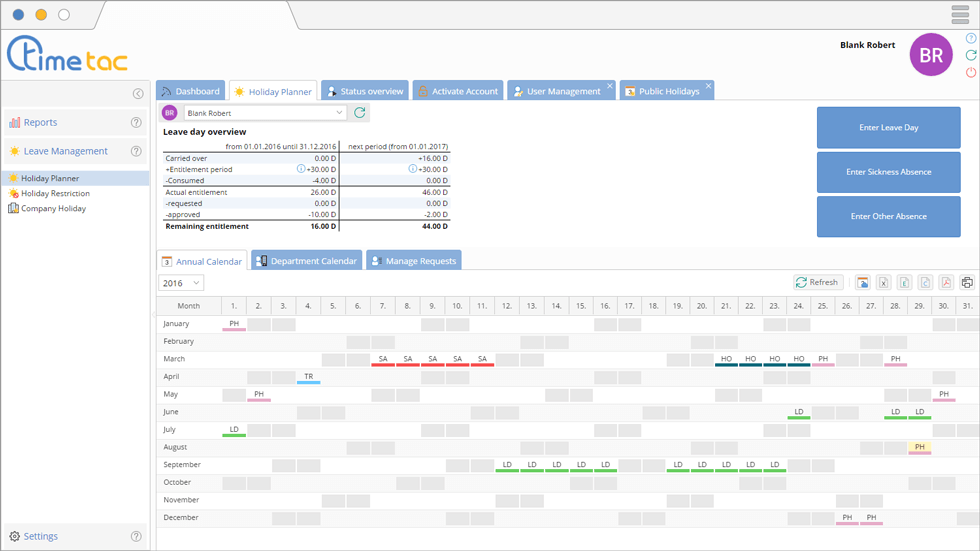Open the Status overview tab
Viewport: 980px width, 551px height.
364,91
